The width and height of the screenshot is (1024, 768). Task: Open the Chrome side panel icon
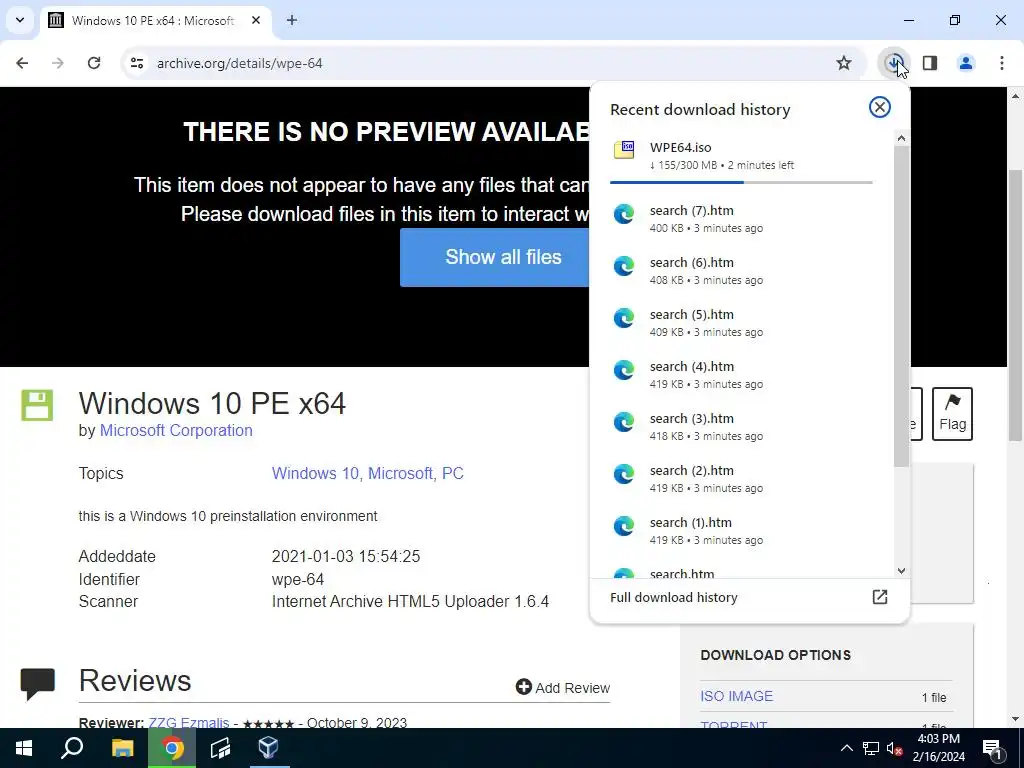(930, 63)
